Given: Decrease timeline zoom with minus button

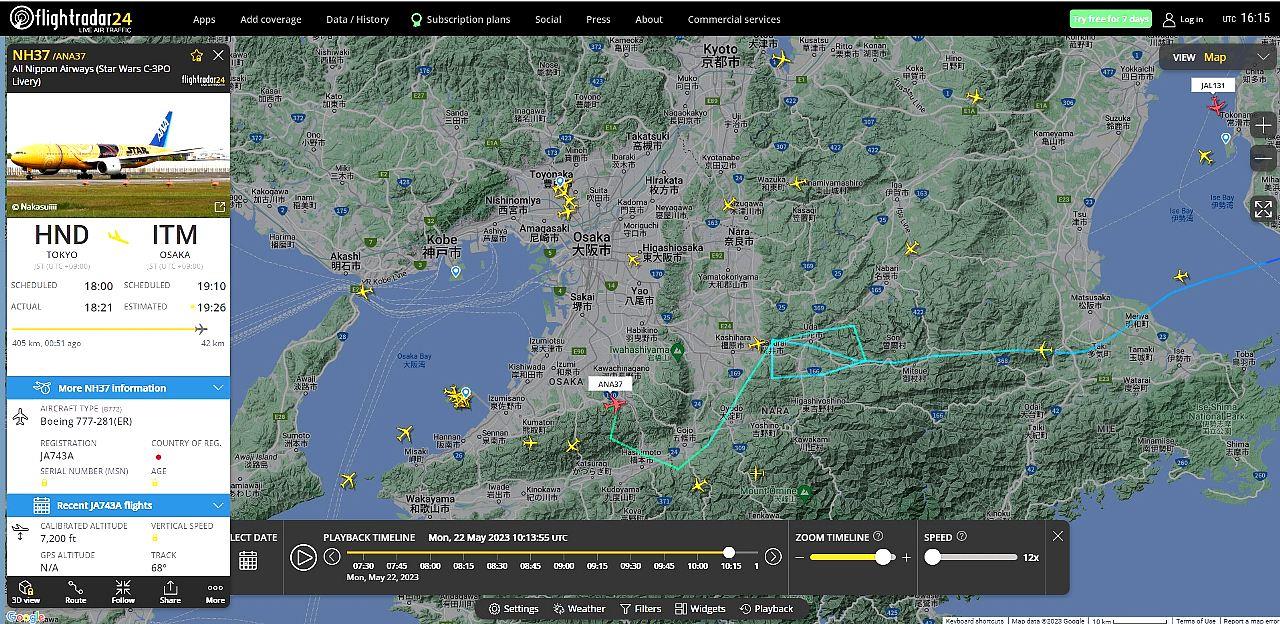Looking at the screenshot, I should (800, 557).
